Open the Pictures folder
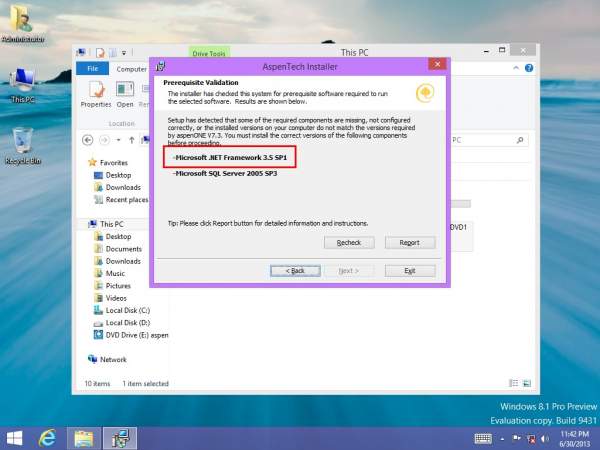This screenshot has height=450, width=600. click(x=112, y=285)
